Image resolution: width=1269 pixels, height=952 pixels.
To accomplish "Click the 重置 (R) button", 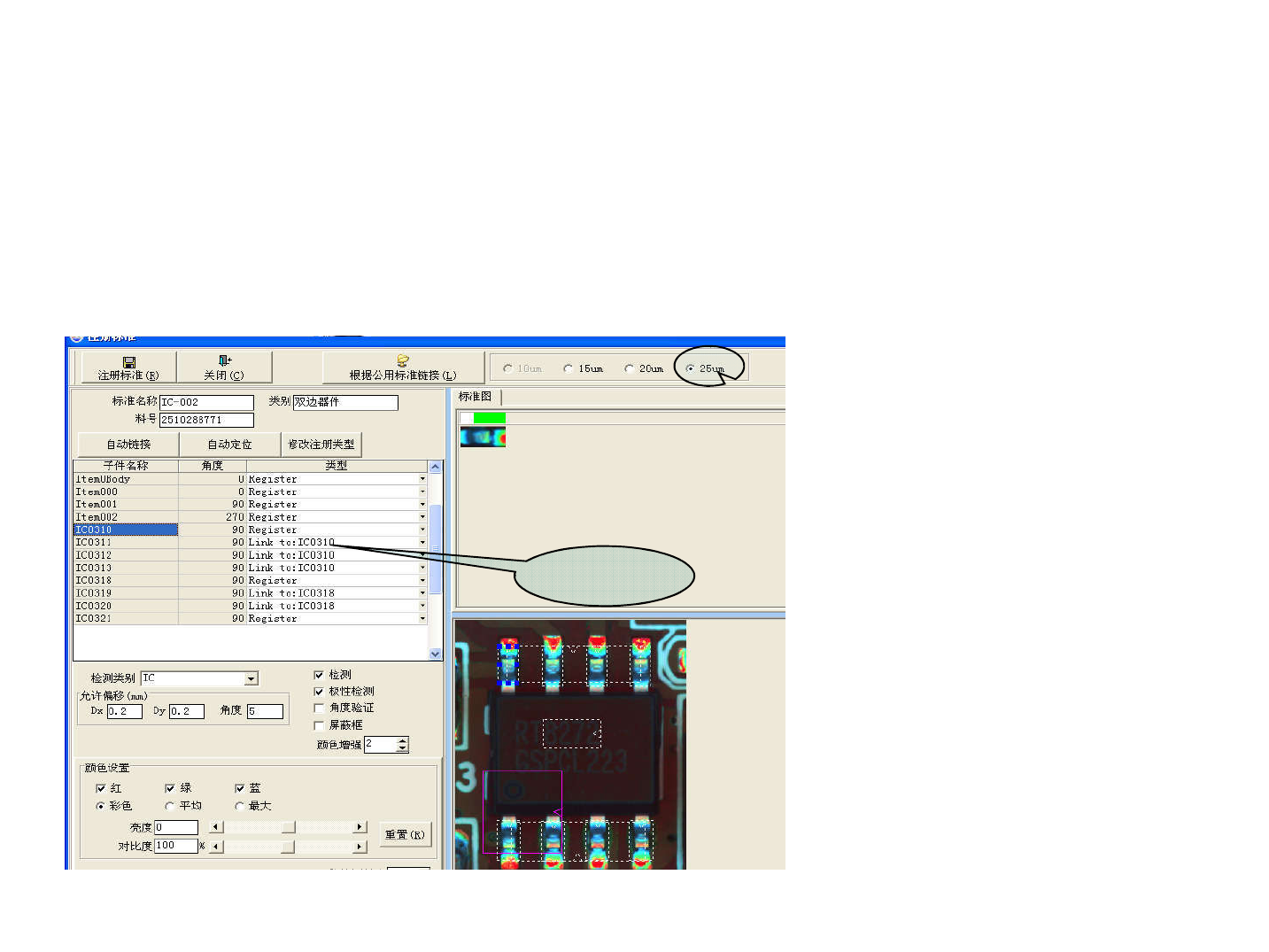I will [x=405, y=835].
